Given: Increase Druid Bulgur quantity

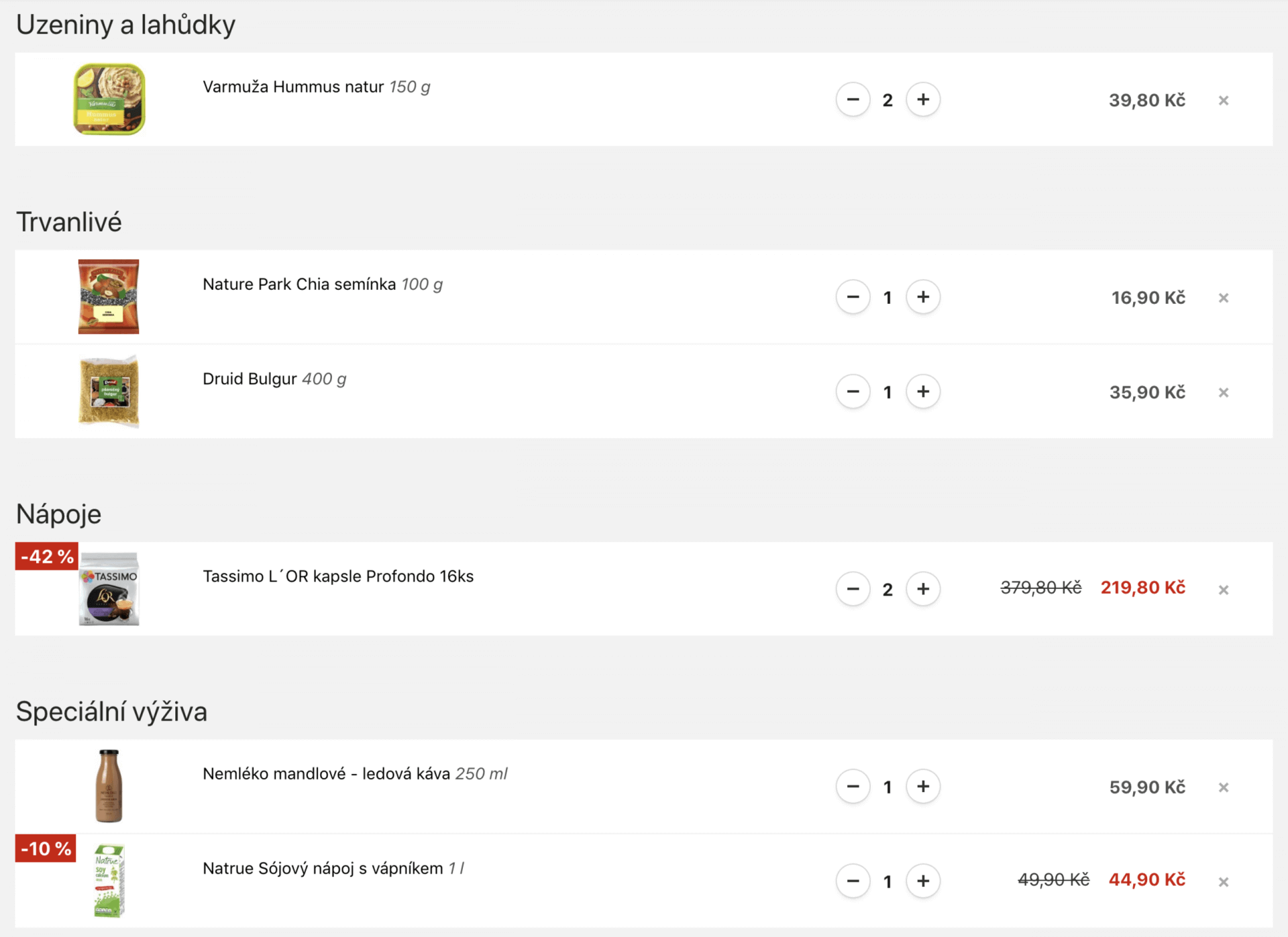Looking at the screenshot, I should pos(923,392).
